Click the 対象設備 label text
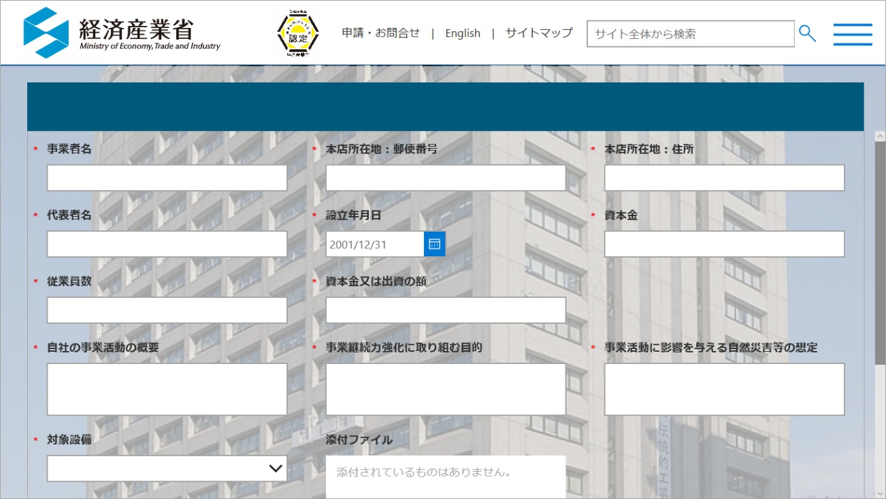 (69, 439)
